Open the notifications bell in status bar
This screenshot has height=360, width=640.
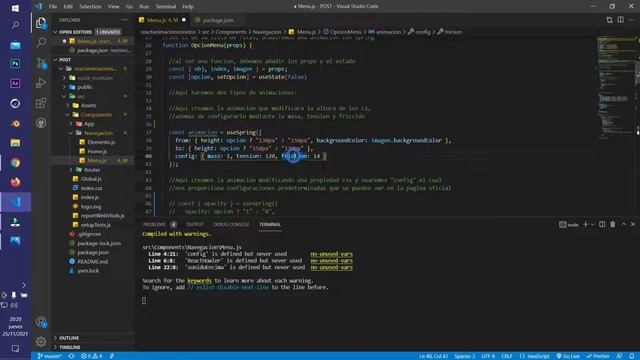(x=632, y=356)
